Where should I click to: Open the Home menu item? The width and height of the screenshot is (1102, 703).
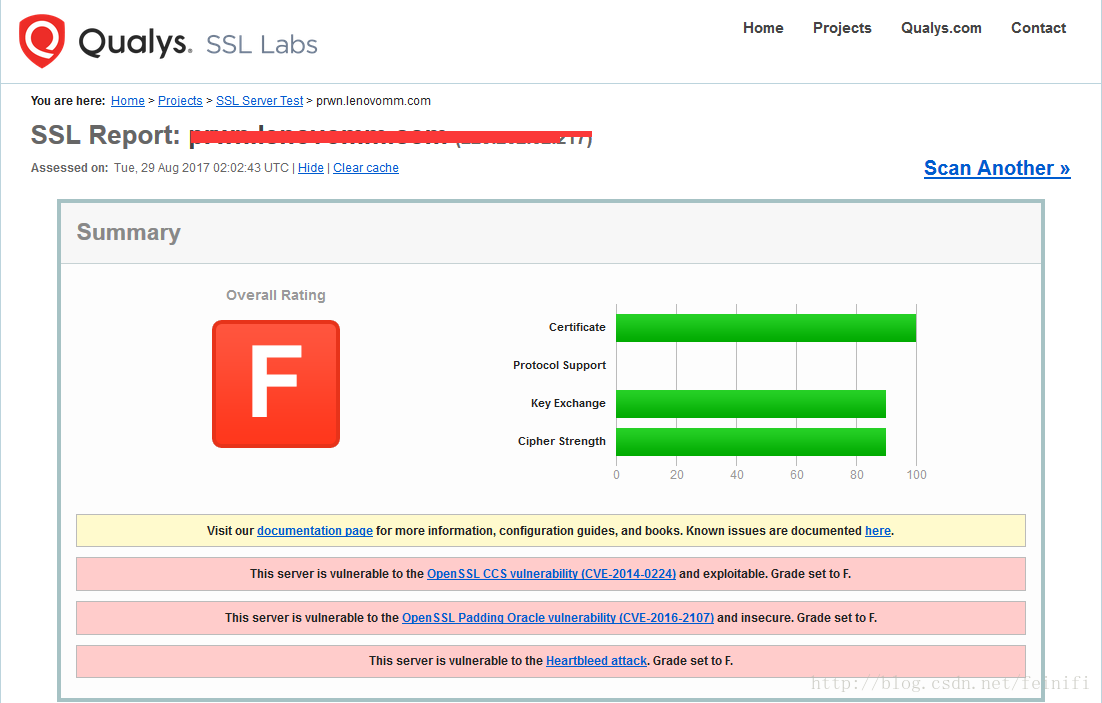tap(763, 28)
